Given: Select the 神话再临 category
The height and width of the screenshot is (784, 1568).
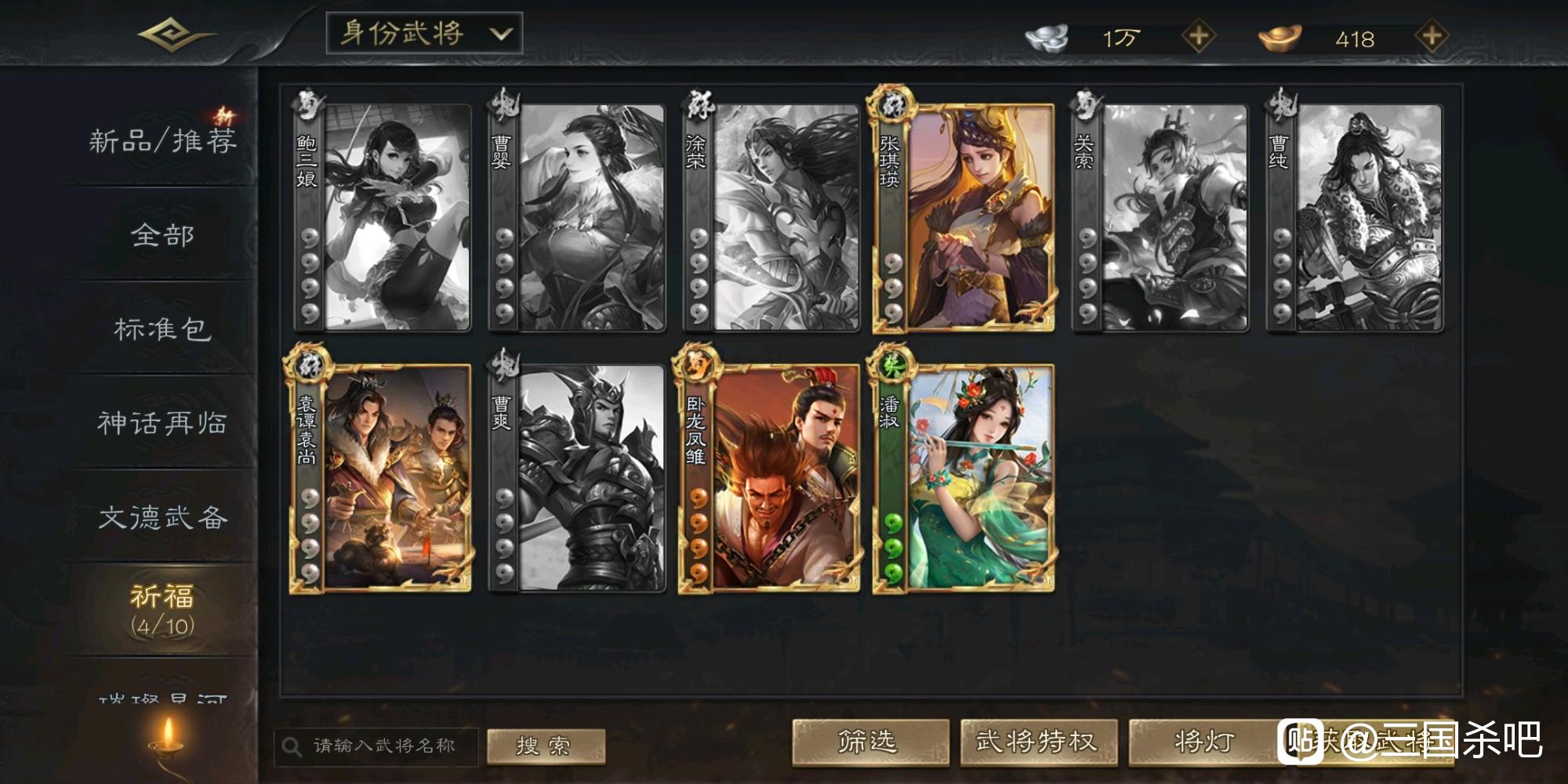Looking at the screenshot, I should coord(162,423).
